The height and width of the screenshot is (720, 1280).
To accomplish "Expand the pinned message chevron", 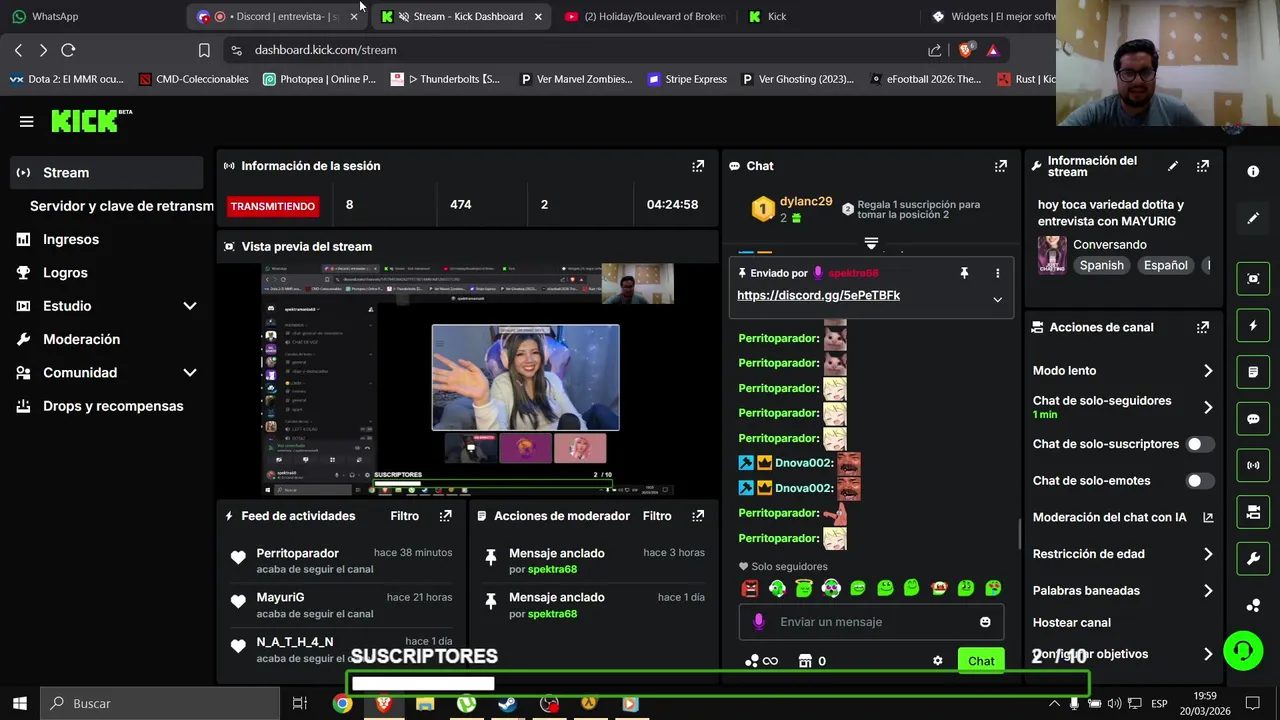I will (x=997, y=299).
